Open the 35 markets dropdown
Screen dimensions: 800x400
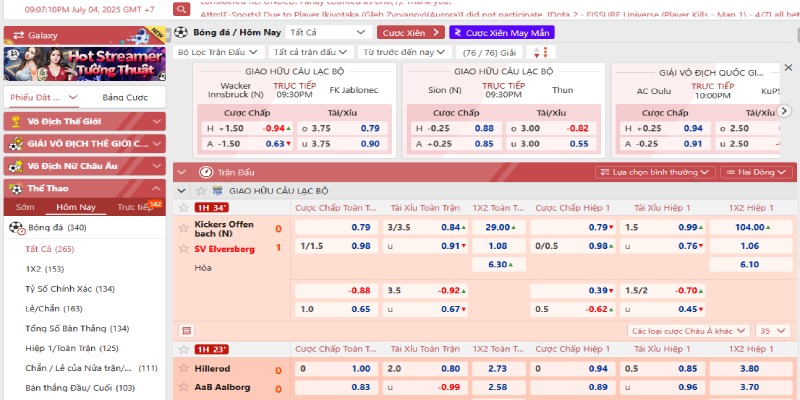click(772, 331)
